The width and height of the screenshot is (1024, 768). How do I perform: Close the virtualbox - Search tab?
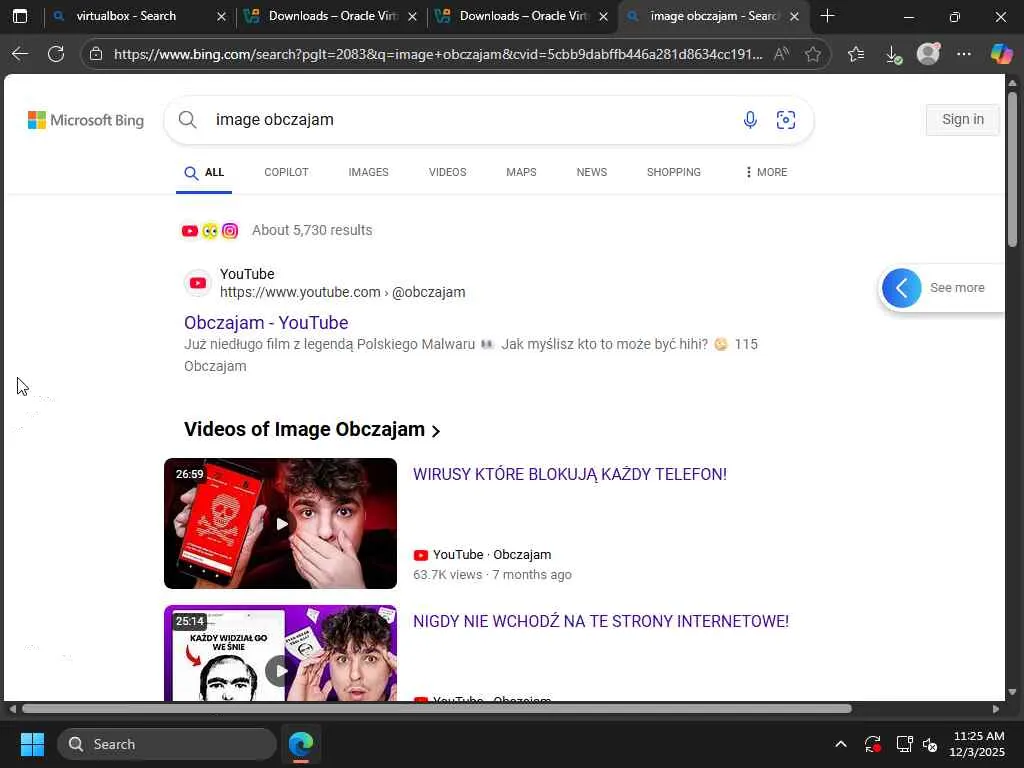tap(221, 16)
